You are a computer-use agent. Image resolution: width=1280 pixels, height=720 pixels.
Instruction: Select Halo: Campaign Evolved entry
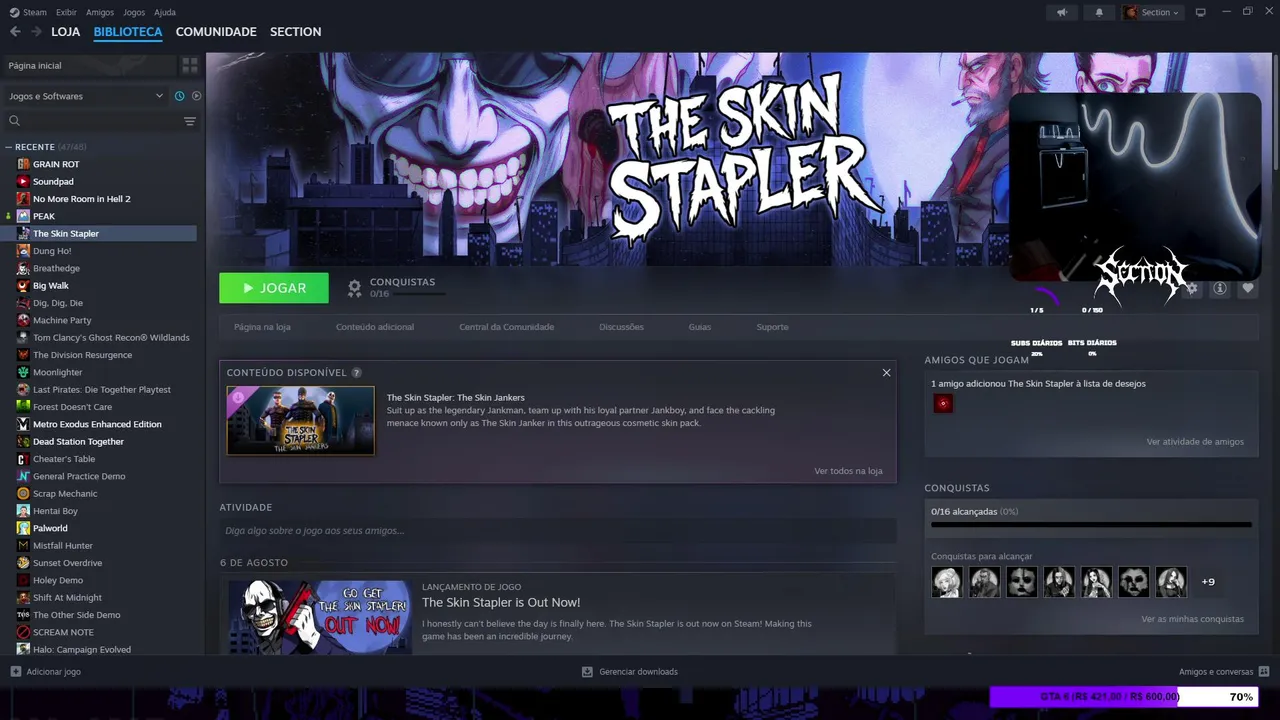tap(82, 649)
